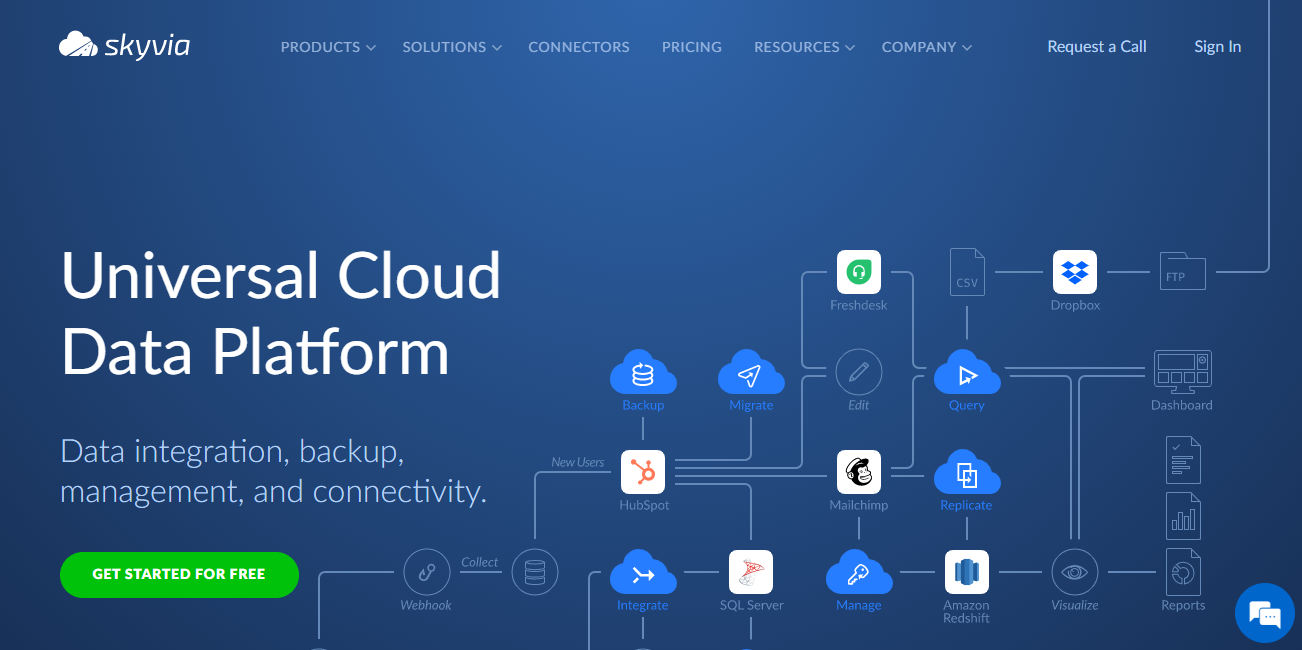Click the Freshdesk headset icon
The image size is (1302, 650).
tap(859, 272)
